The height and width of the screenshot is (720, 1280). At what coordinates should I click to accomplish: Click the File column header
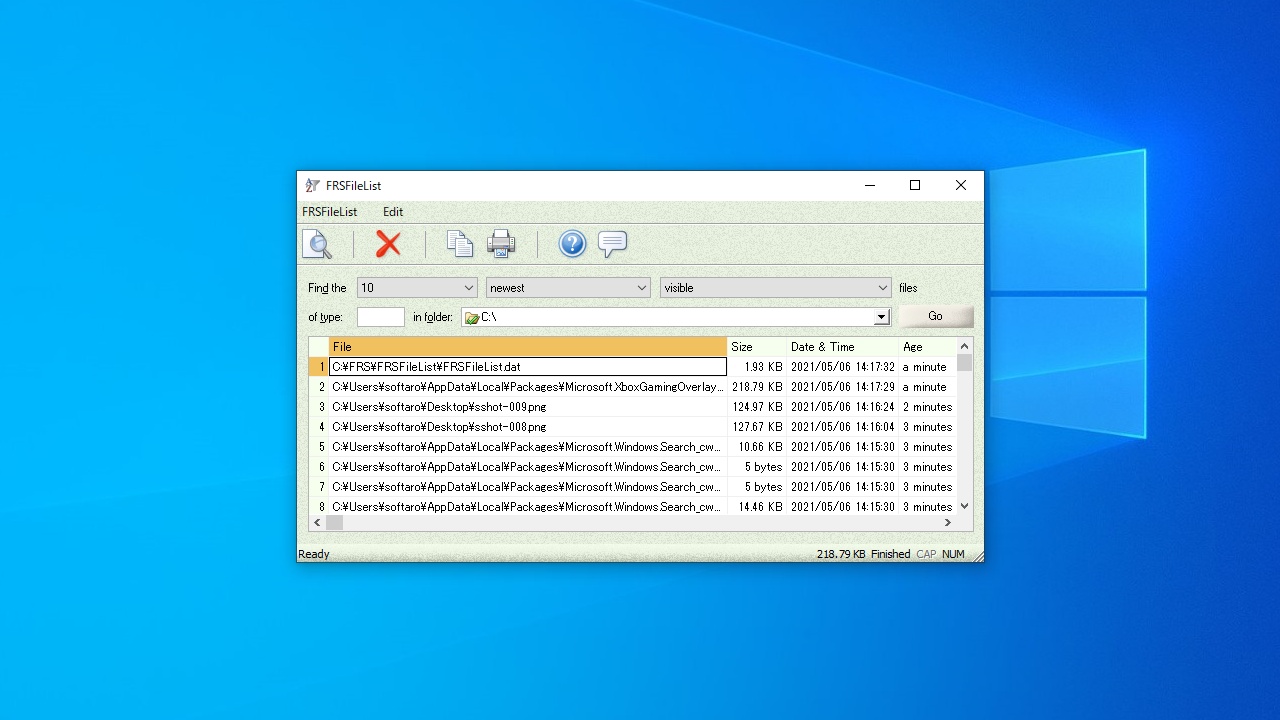[x=528, y=347]
